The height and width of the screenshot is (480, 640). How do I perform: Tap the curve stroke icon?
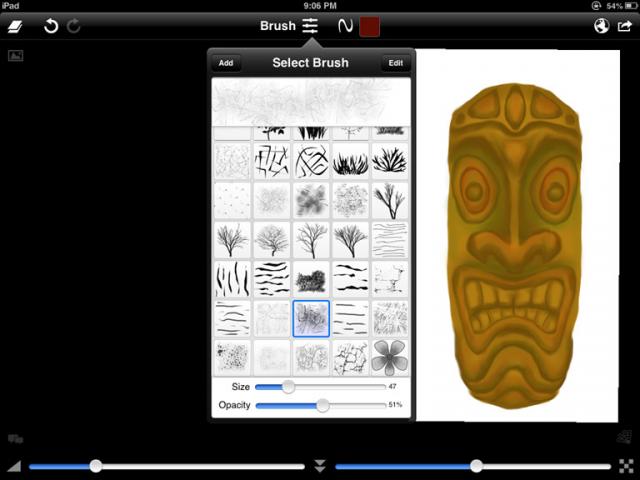point(345,26)
